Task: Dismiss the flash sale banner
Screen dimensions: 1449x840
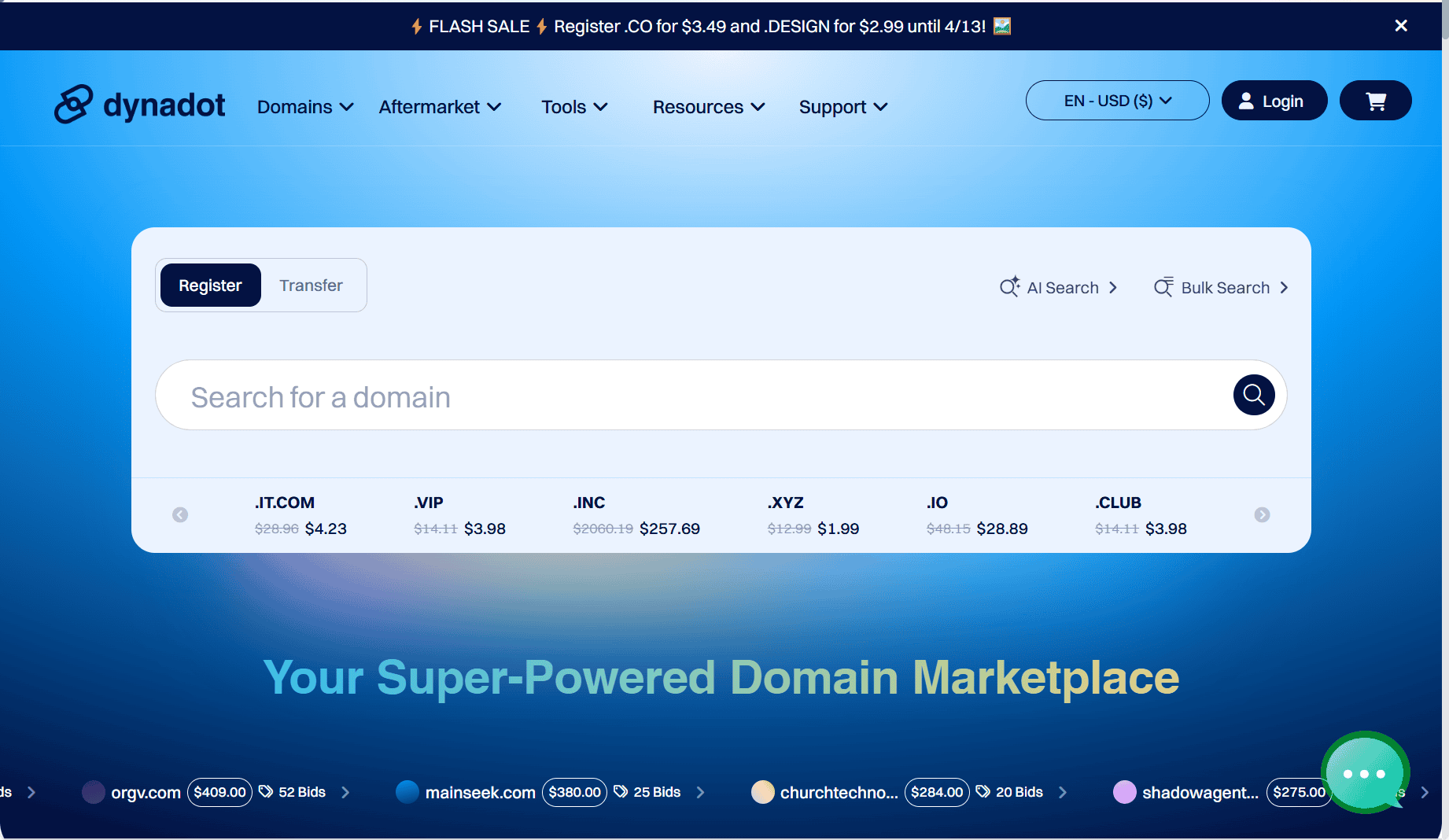Action: [1400, 26]
